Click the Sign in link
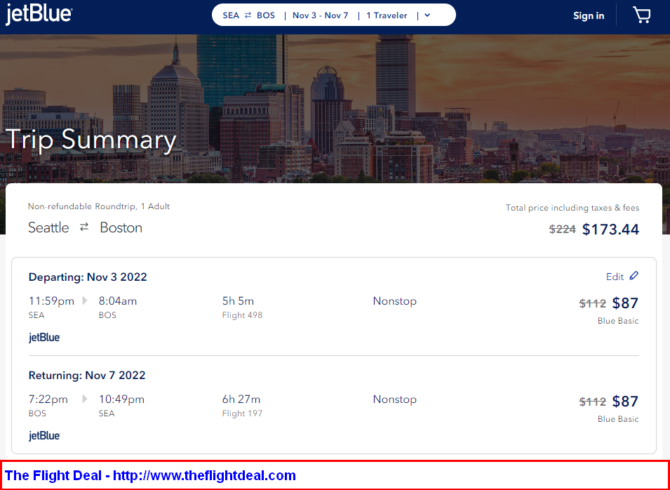Screen dimensions: 670x490 (x=588, y=16)
